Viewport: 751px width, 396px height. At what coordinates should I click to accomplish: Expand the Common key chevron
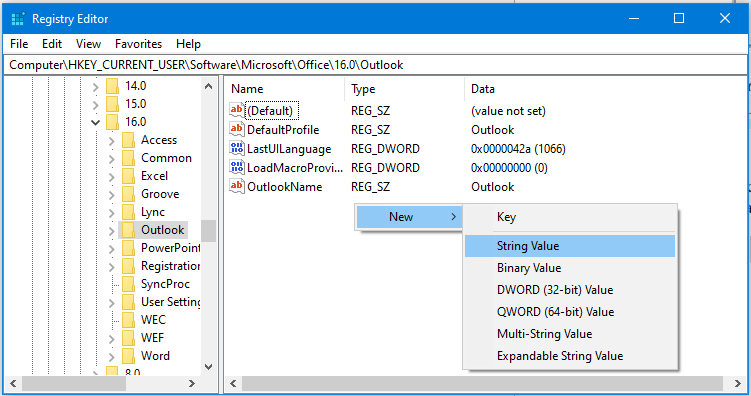tap(112, 159)
